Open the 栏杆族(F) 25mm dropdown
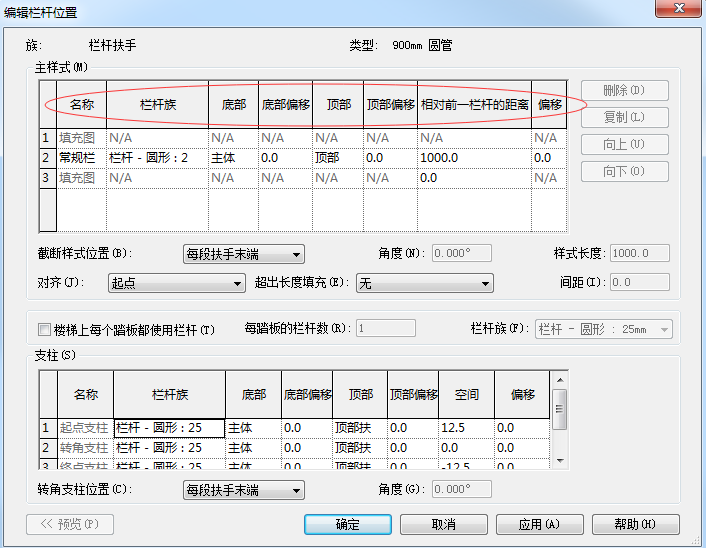 point(604,329)
